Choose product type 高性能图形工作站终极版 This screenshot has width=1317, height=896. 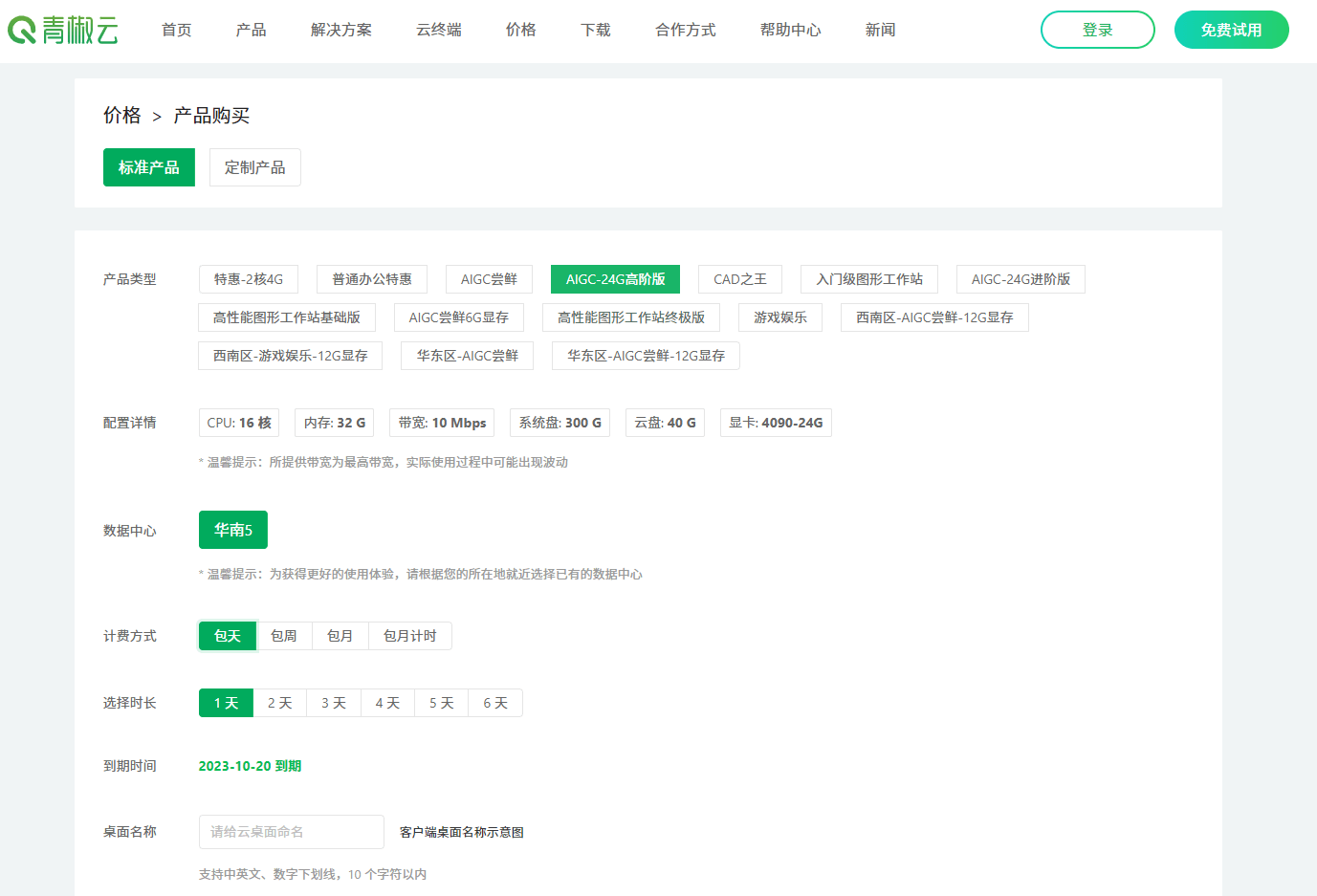[x=631, y=317]
